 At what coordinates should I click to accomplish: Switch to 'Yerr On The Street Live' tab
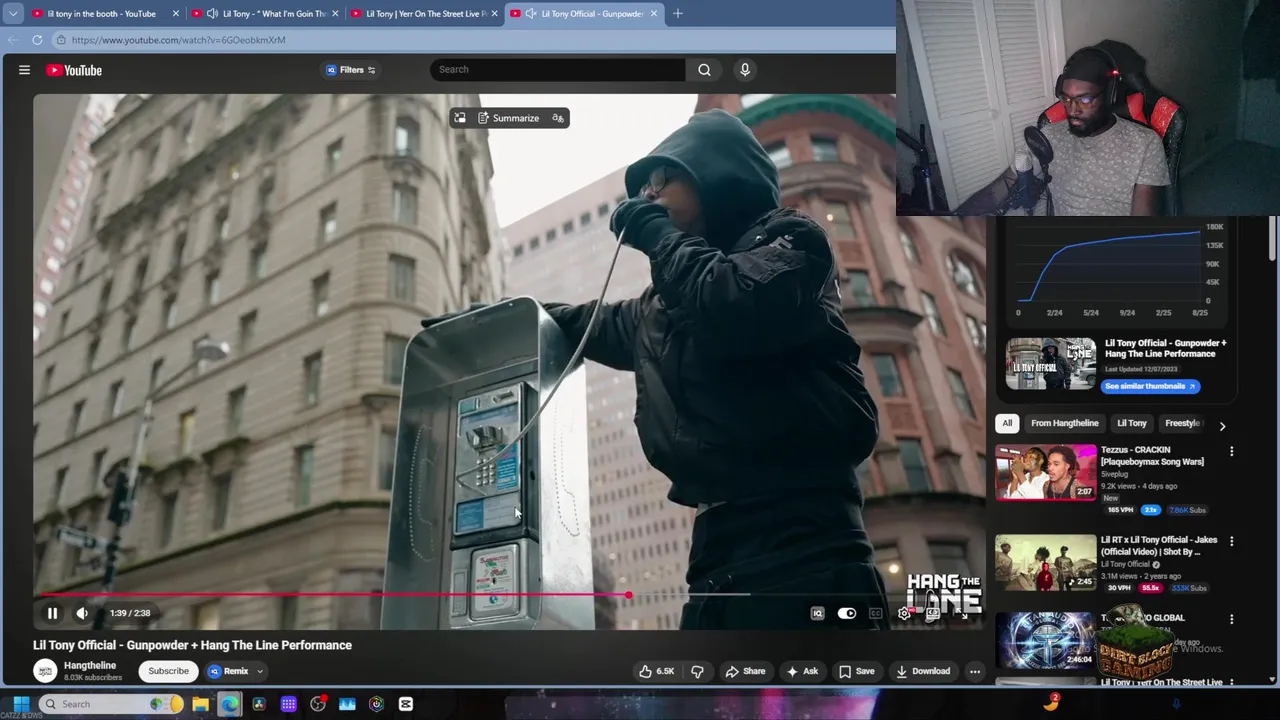pos(425,14)
